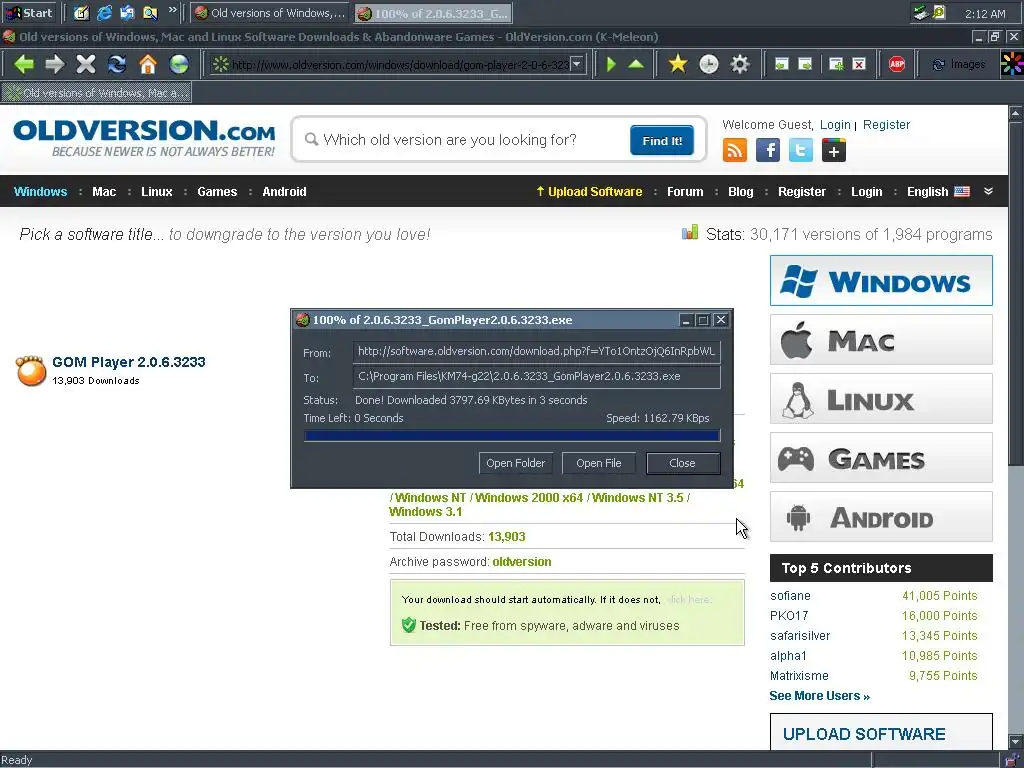Click the old version search box
Screen dimensions: 1024x768
point(465,140)
